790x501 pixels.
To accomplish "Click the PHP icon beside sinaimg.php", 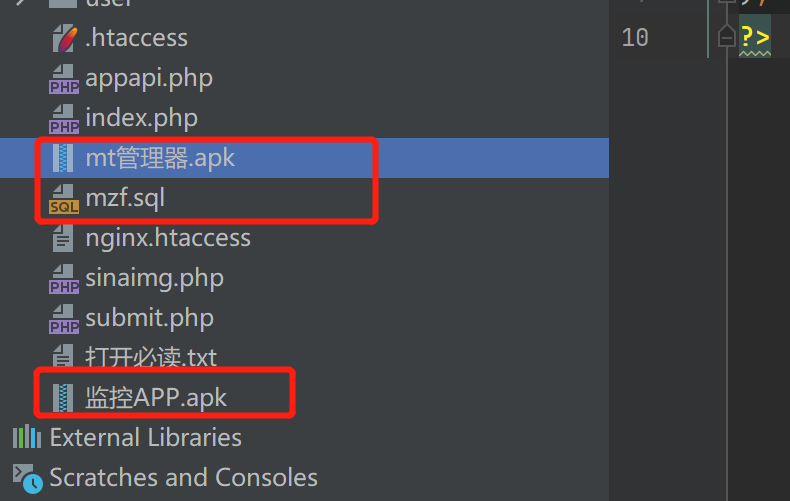I will point(64,279).
